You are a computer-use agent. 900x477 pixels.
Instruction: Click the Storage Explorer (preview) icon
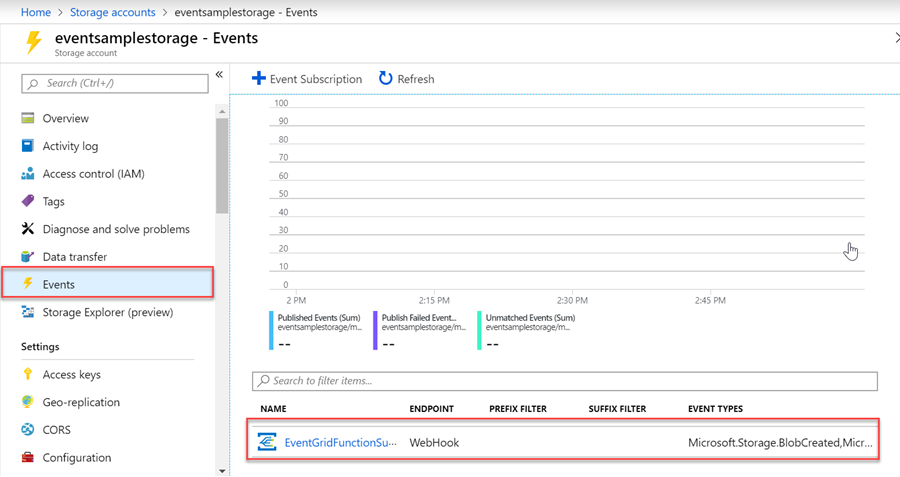[28, 312]
